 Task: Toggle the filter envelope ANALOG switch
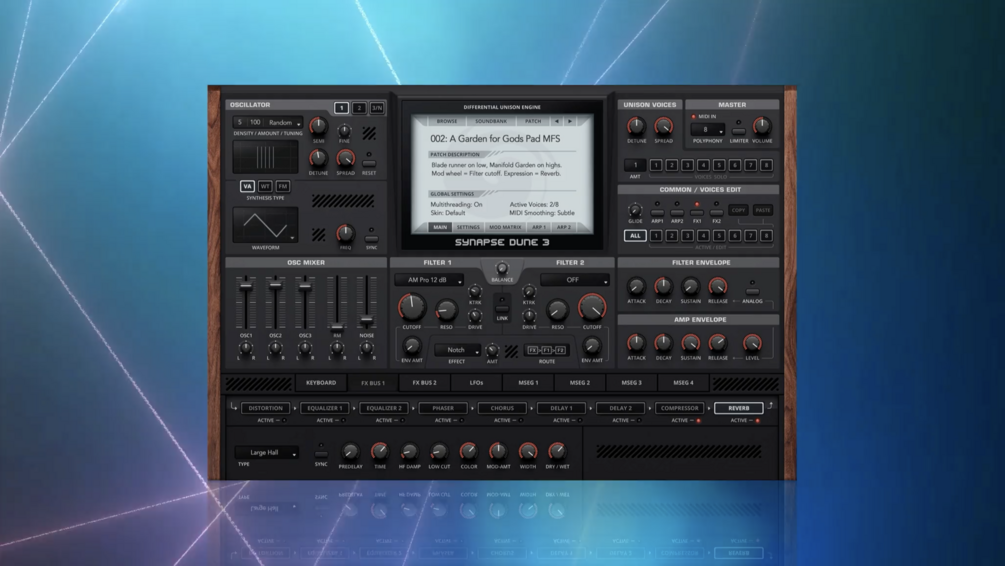pos(752,291)
